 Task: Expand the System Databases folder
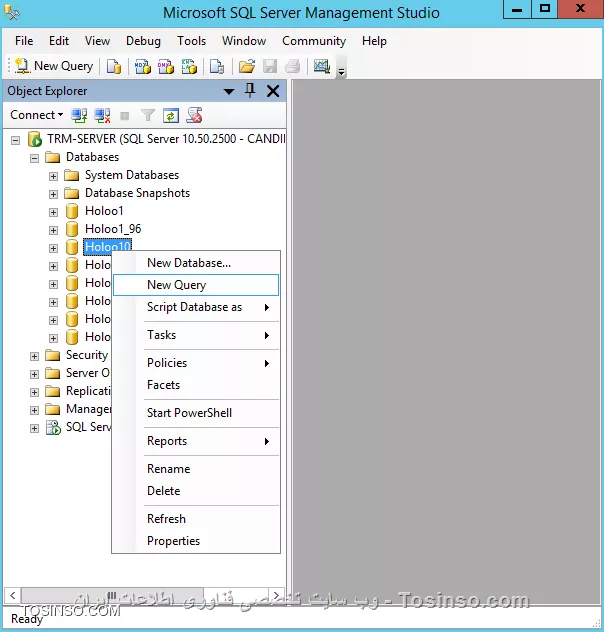[53, 177]
